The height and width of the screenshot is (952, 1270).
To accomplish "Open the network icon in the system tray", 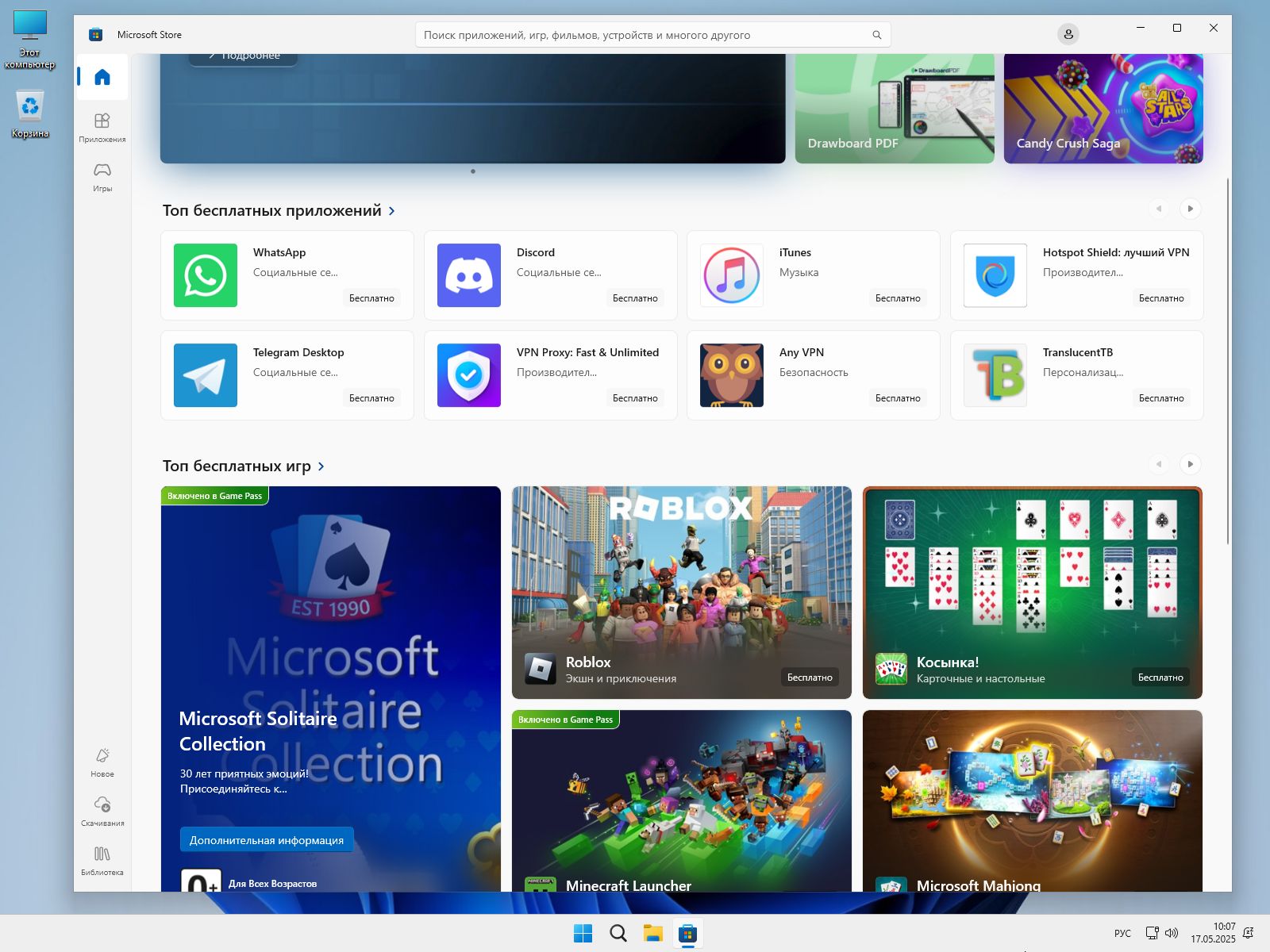I will click(x=1152, y=933).
